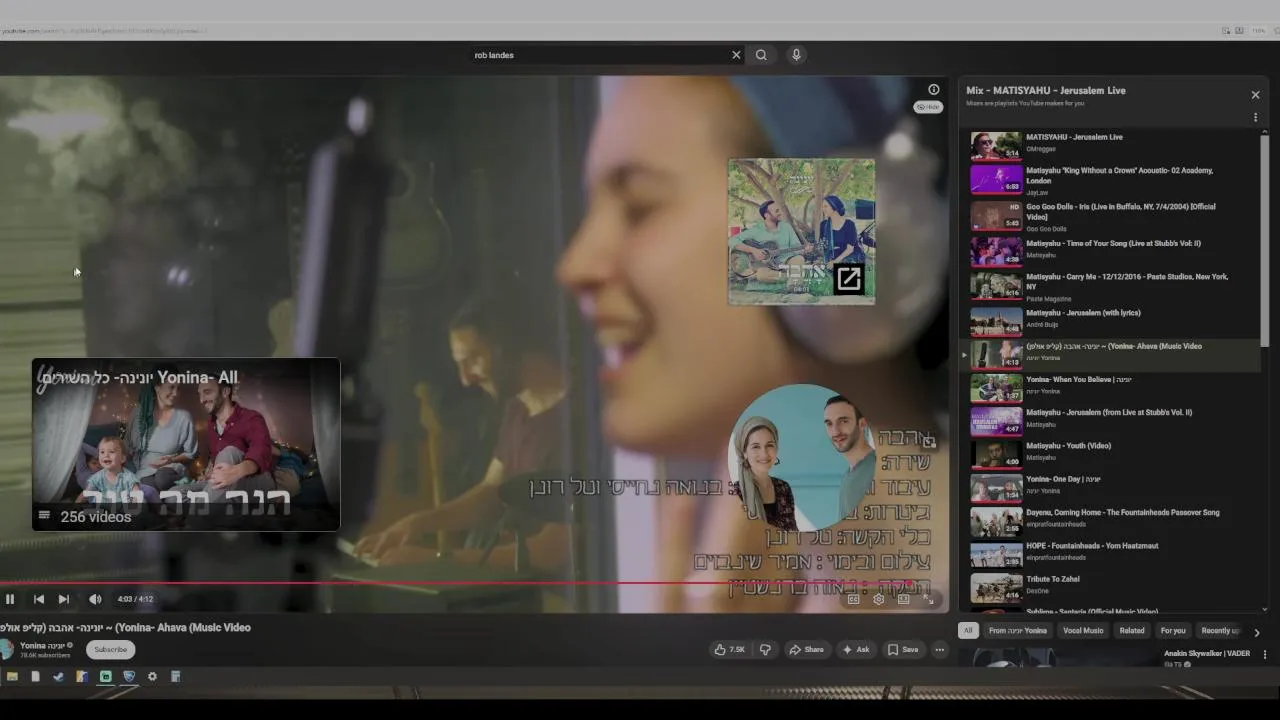The image size is (1280, 720).
Task: Open the Yonina channel name link
Action: pyautogui.click(x=42, y=646)
